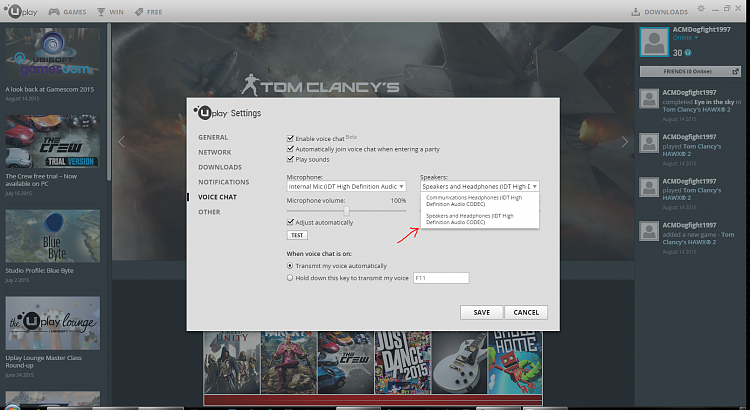Select Notifications settings tab

click(223, 182)
